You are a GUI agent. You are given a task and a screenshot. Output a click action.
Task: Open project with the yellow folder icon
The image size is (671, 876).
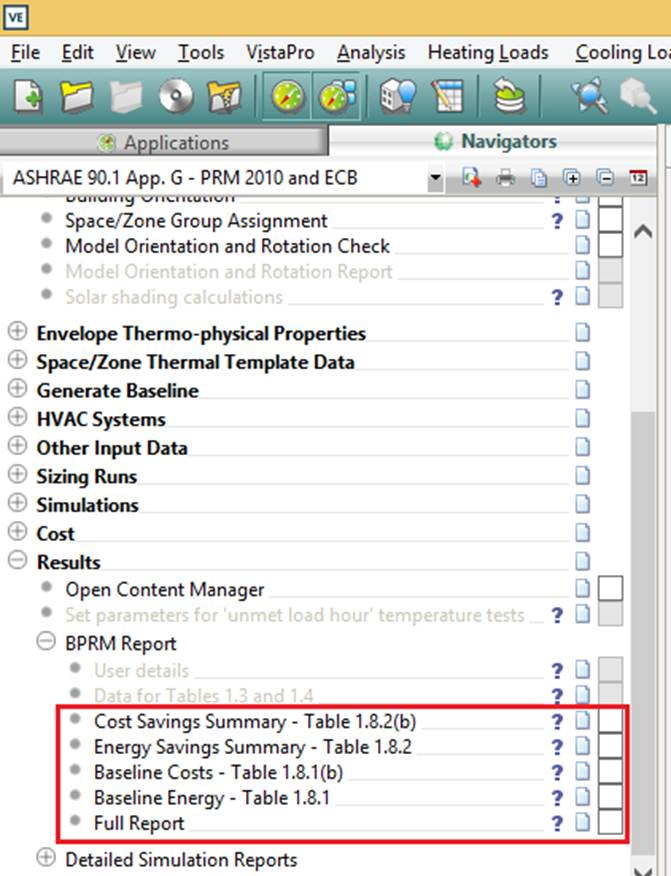(x=76, y=97)
